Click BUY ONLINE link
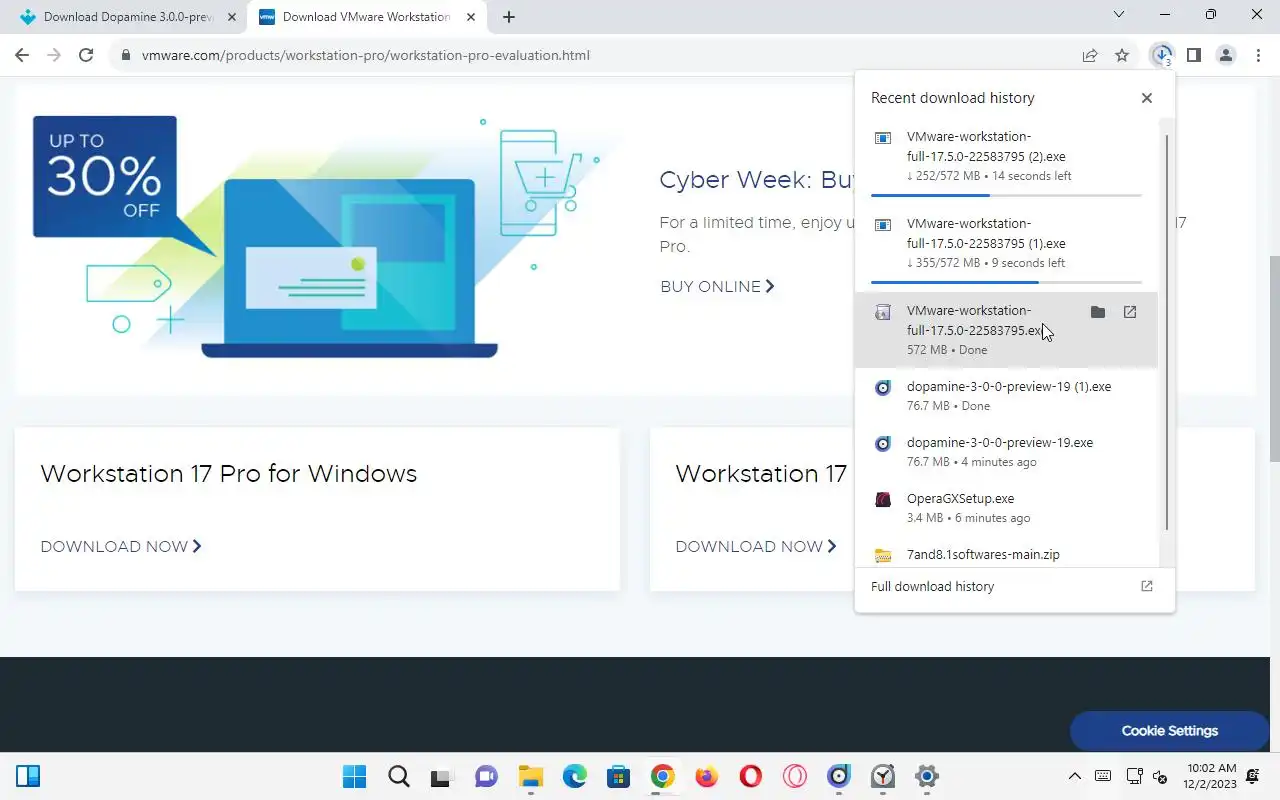This screenshot has width=1280, height=800. [x=717, y=286]
